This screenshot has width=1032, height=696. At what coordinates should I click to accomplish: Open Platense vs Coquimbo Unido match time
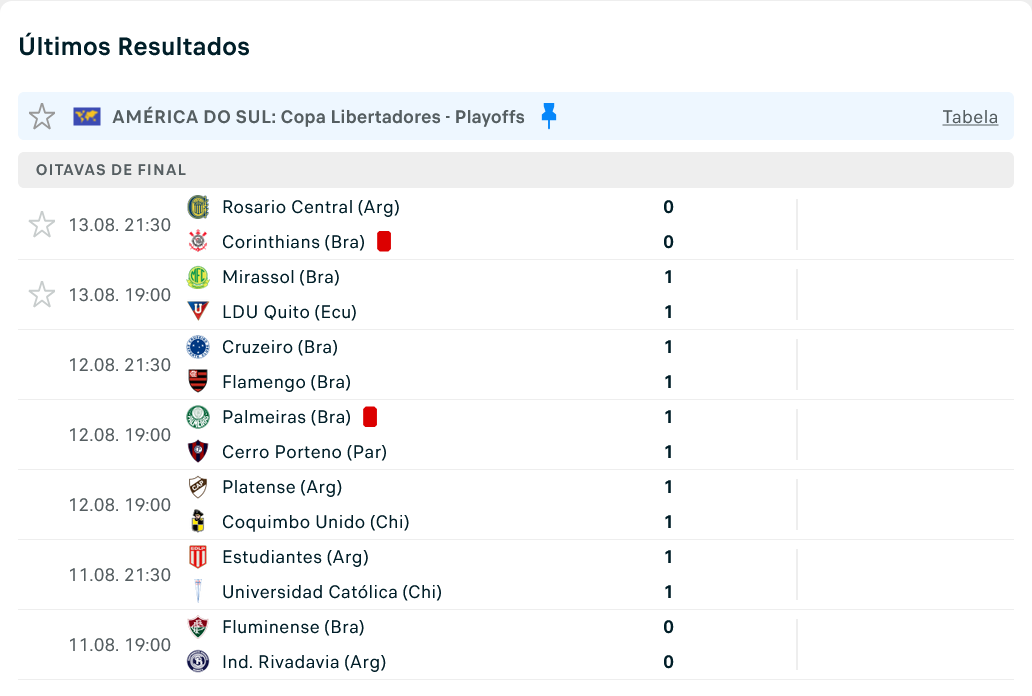pos(120,505)
